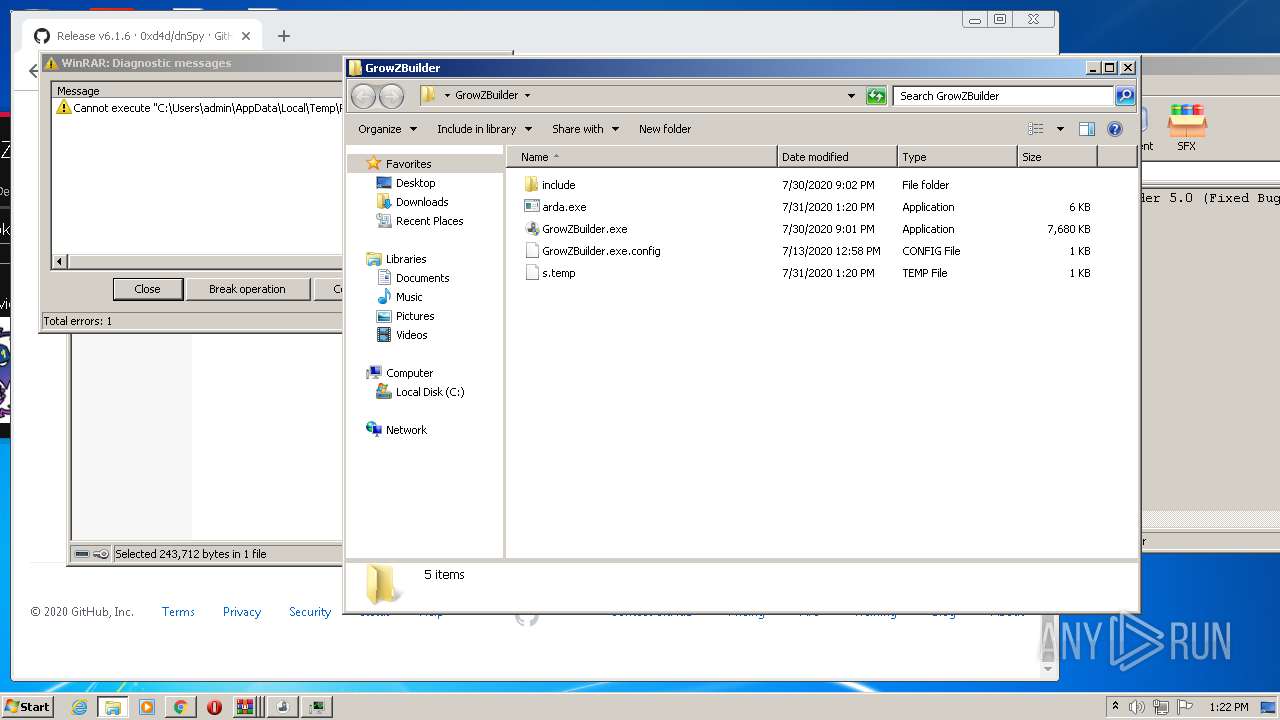1280x720 pixels.
Task: Open Explorer help
Action: (1115, 129)
